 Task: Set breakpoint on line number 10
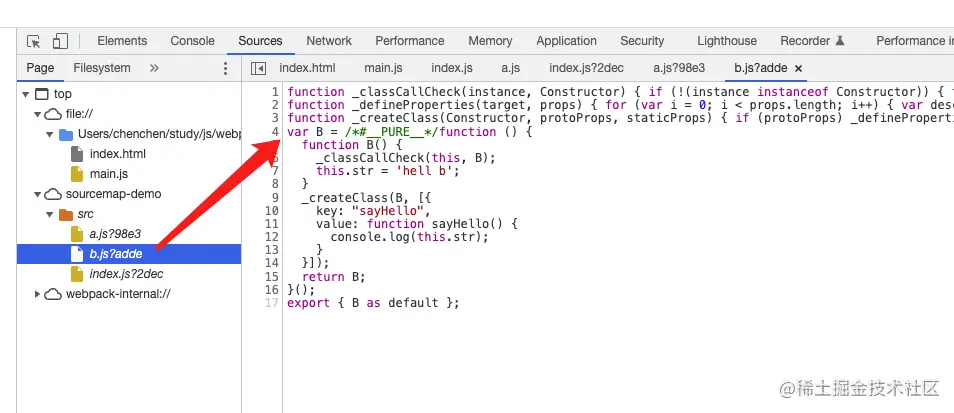(271, 210)
